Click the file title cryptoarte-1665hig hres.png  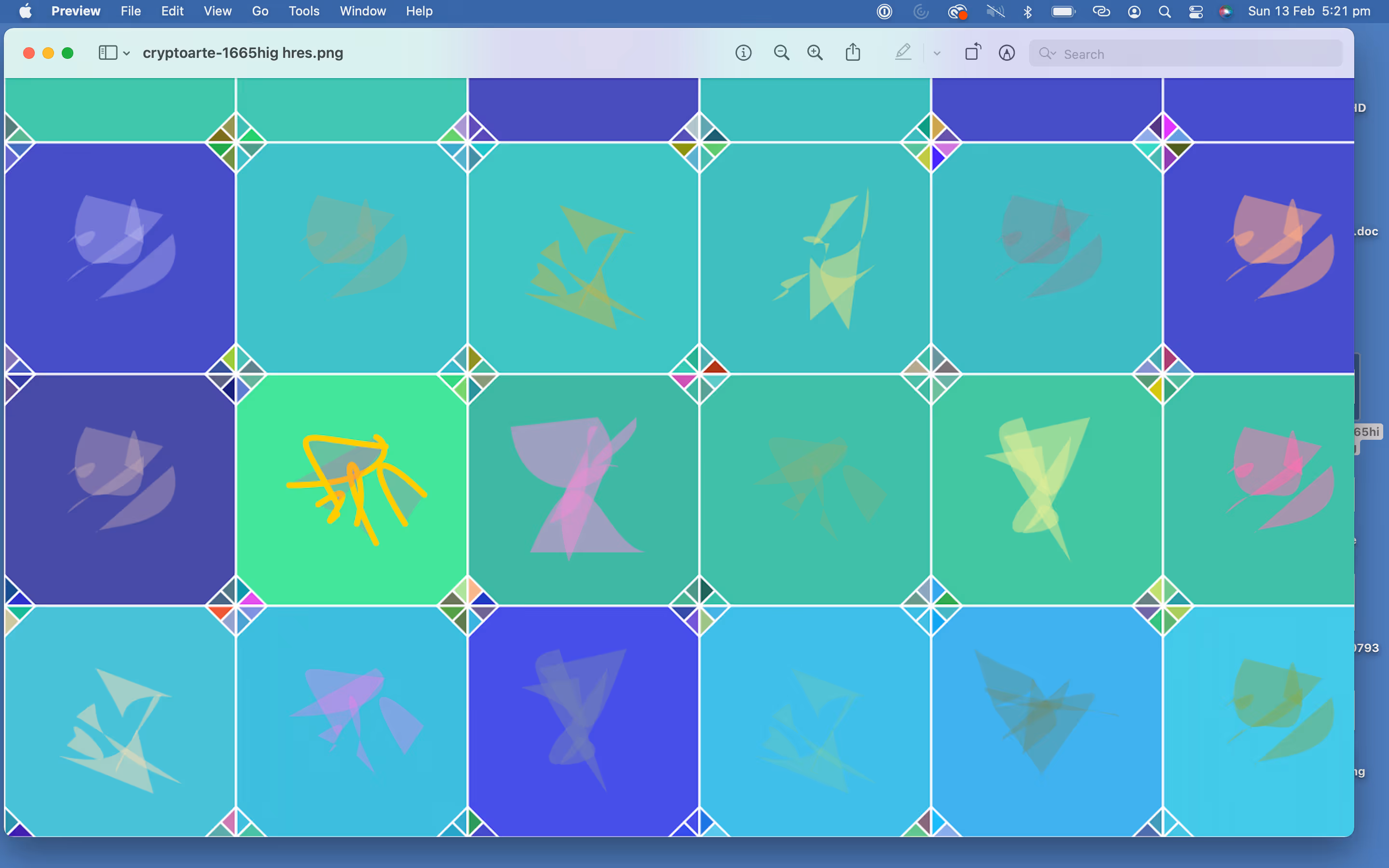tap(243, 53)
